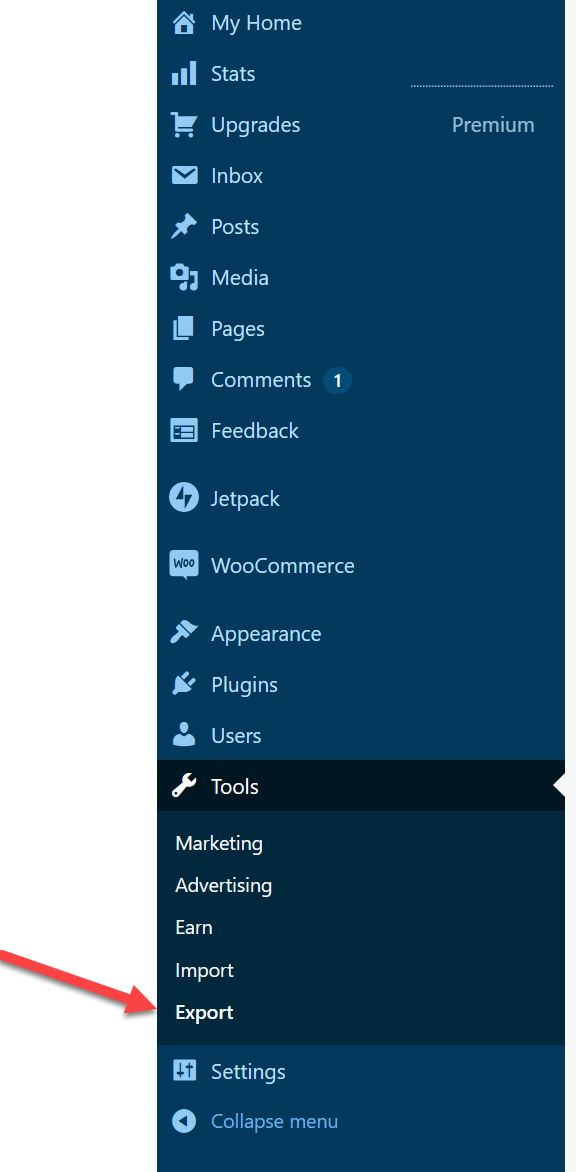
Task: Click the Jetpack lightning bolt icon
Action: (184, 498)
